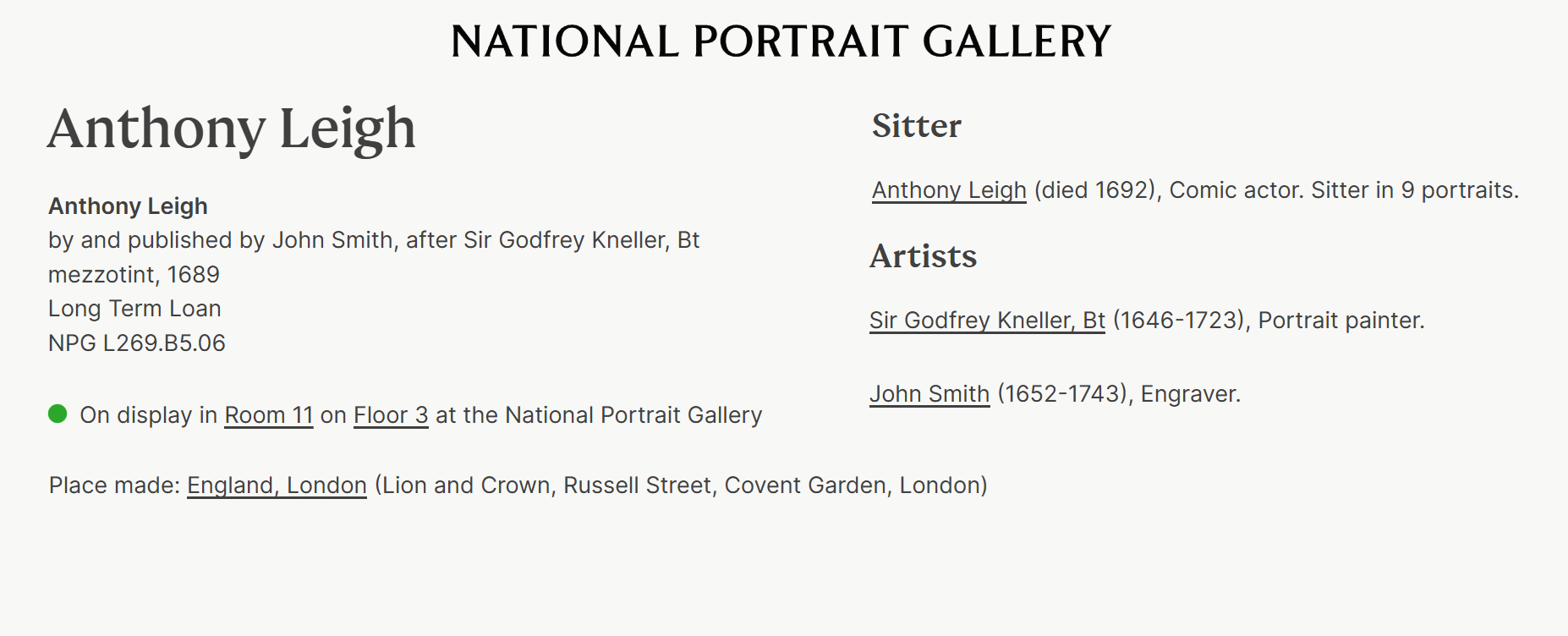The height and width of the screenshot is (636, 1568).
Task: Click the National Portrait Gallery logo
Action: coord(781,41)
